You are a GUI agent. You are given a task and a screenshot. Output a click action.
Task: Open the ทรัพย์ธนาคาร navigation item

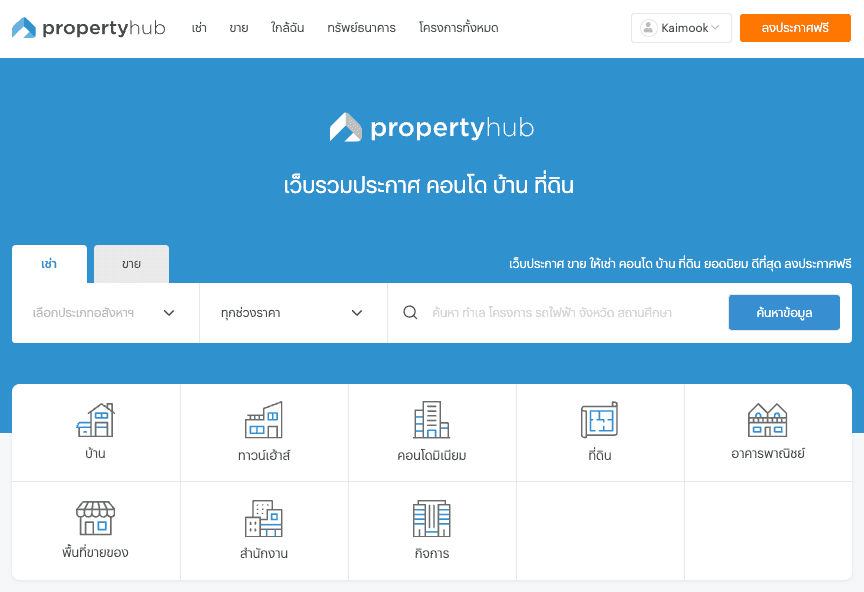pyautogui.click(x=361, y=28)
